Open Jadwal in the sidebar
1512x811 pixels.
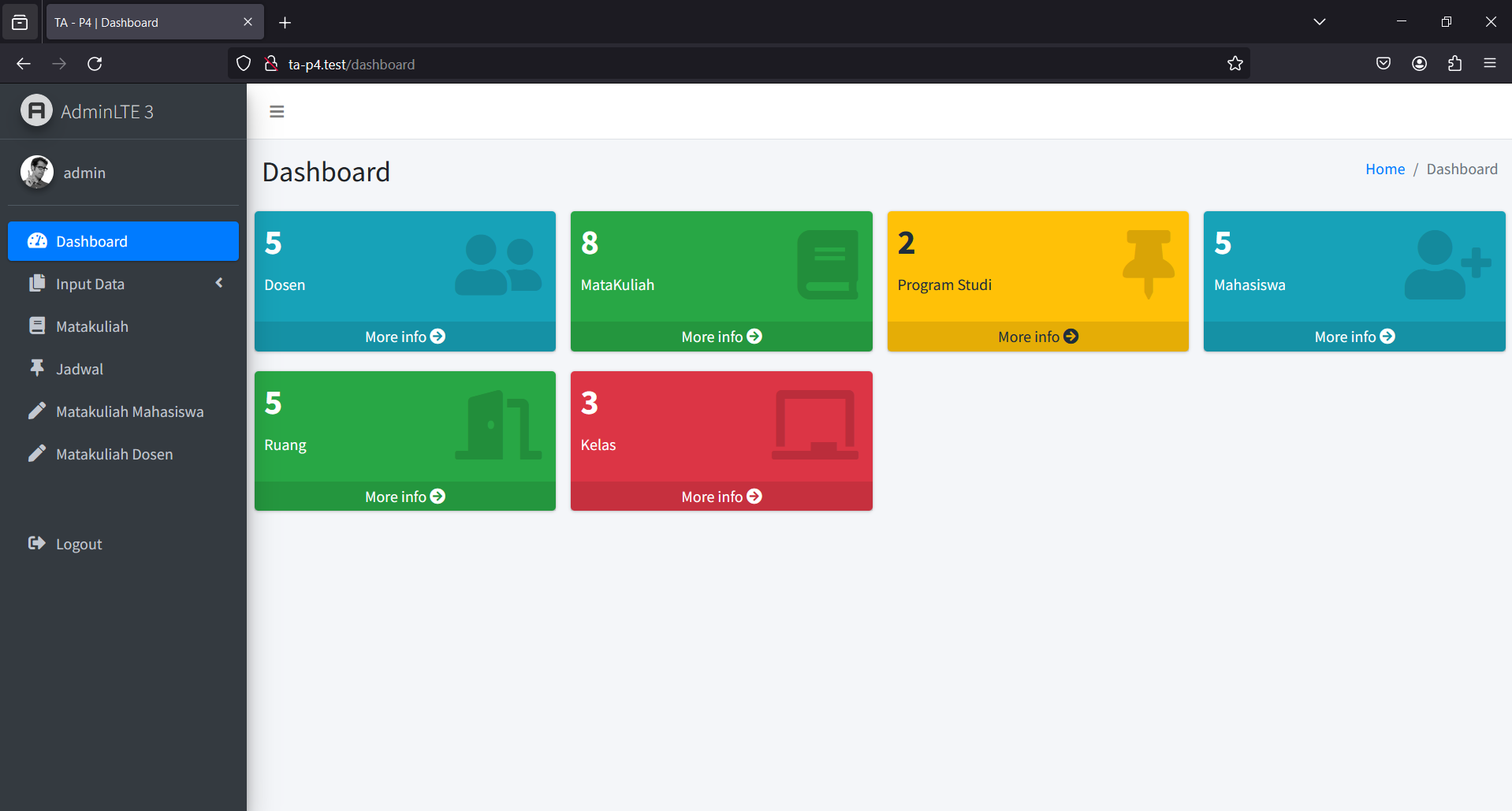point(123,369)
